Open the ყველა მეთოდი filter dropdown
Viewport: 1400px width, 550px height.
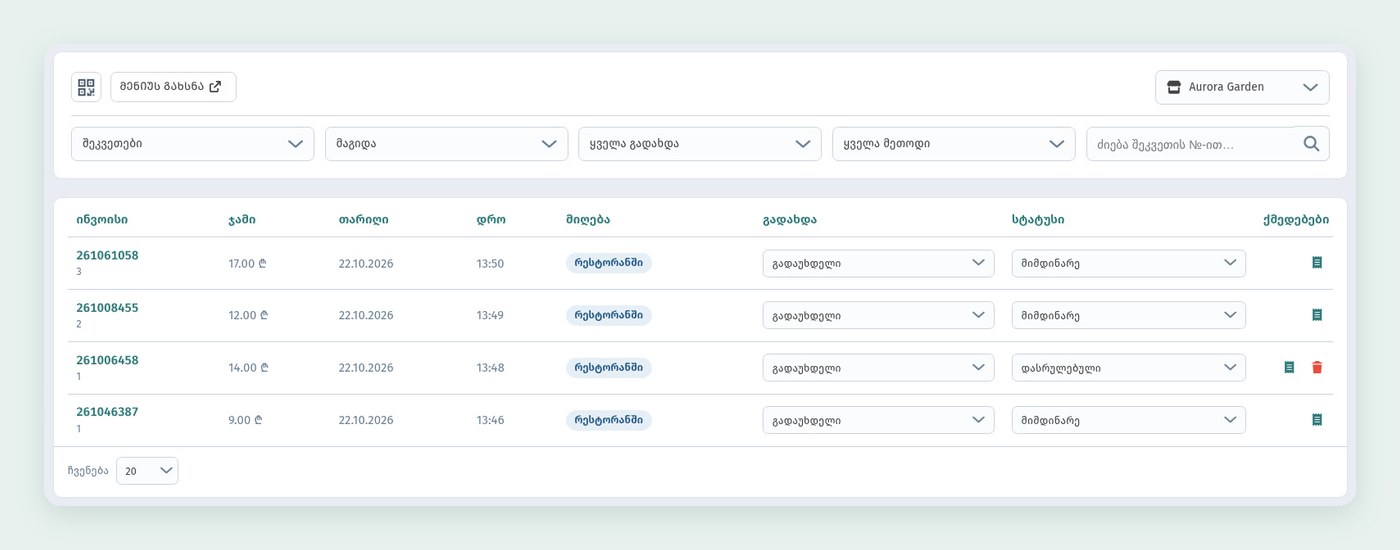click(953, 144)
